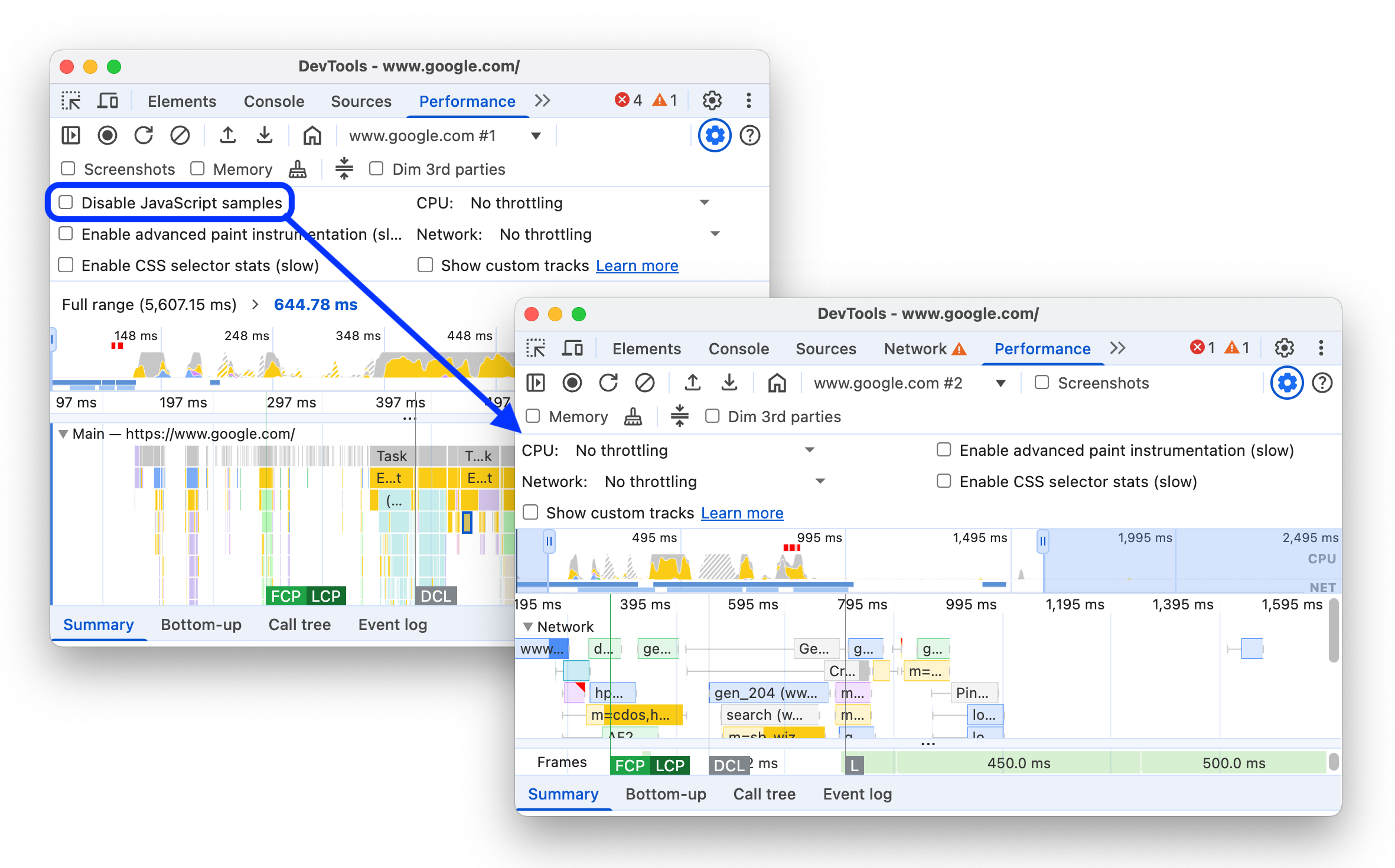Viewport: 1395px width, 868px height.
Task: Open the capture settings gear
Action: click(x=1286, y=383)
